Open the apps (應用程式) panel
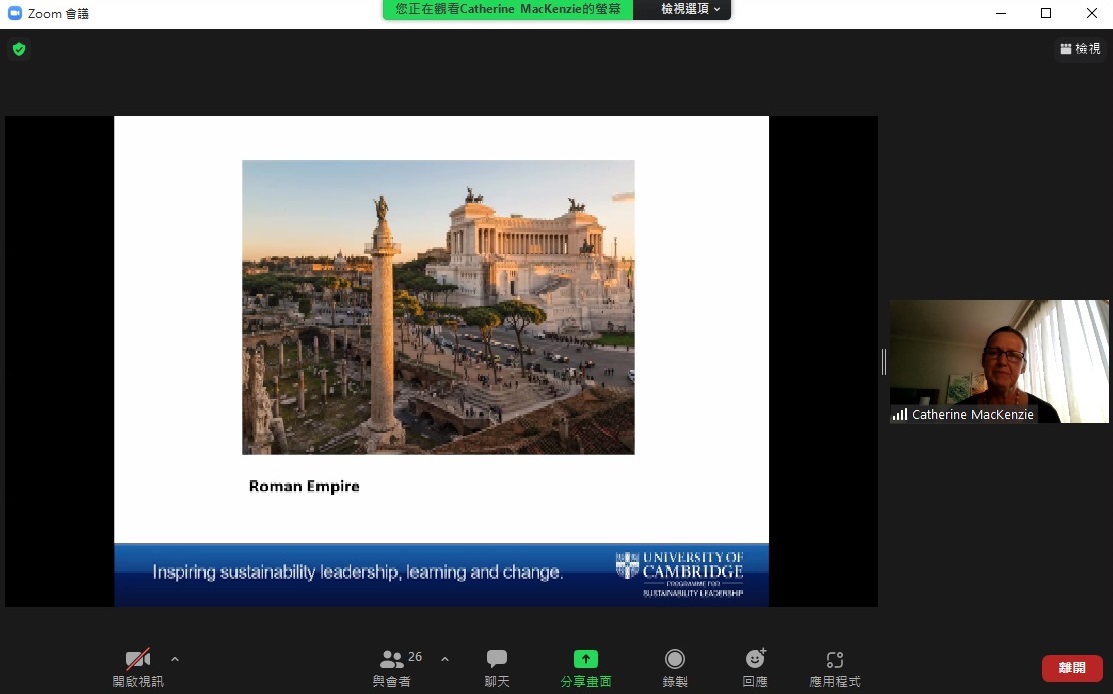Image resolution: width=1113 pixels, height=694 pixels. [x=834, y=668]
